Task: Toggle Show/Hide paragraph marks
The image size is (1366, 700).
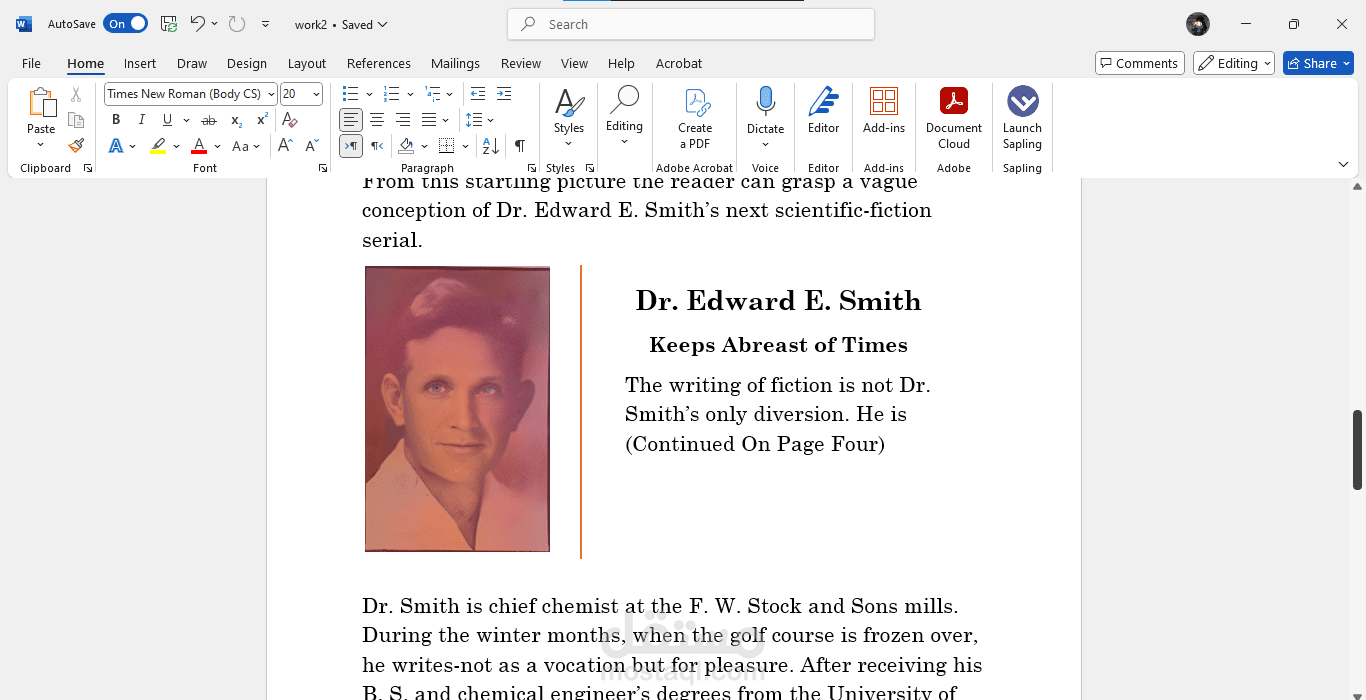Action: pyautogui.click(x=520, y=146)
